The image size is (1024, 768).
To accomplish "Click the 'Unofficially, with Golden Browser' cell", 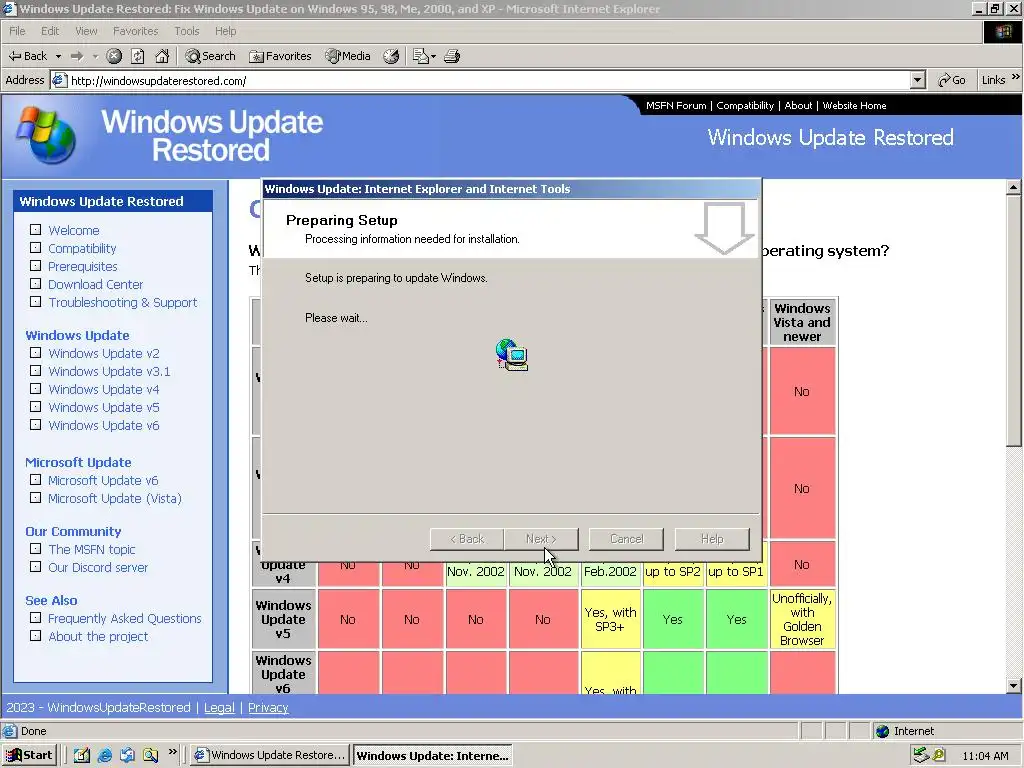I will pyautogui.click(x=802, y=619).
